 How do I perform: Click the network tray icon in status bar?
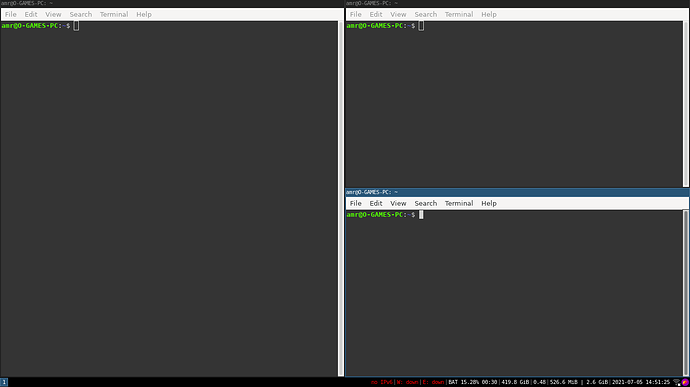point(677,382)
